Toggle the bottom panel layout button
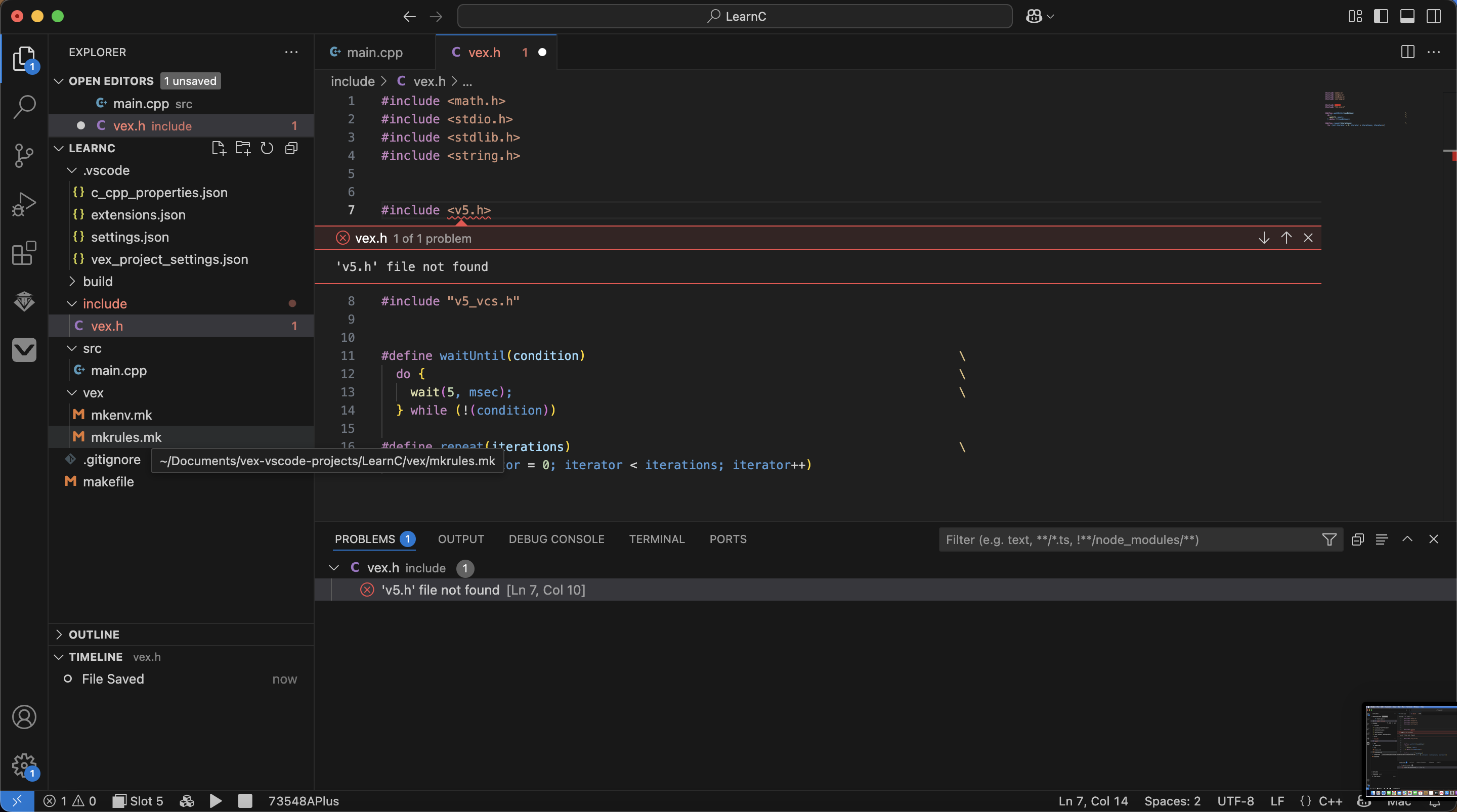Screen dimensions: 1457x812 coord(1407,16)
